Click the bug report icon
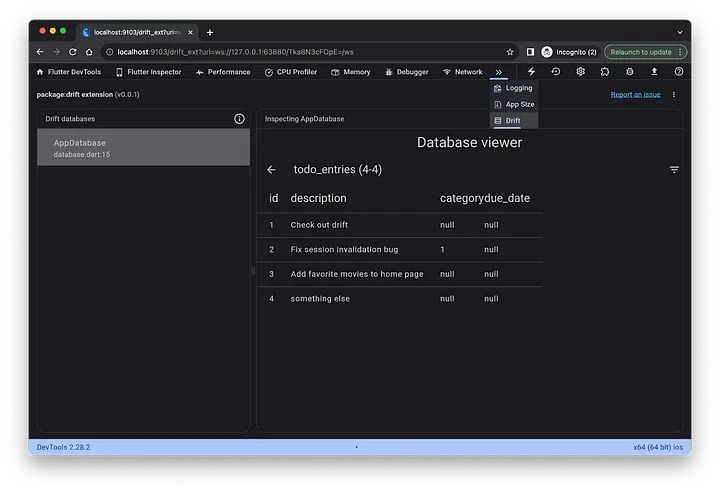The width and height of the screenshot is (720, 493). coord(630,72)
